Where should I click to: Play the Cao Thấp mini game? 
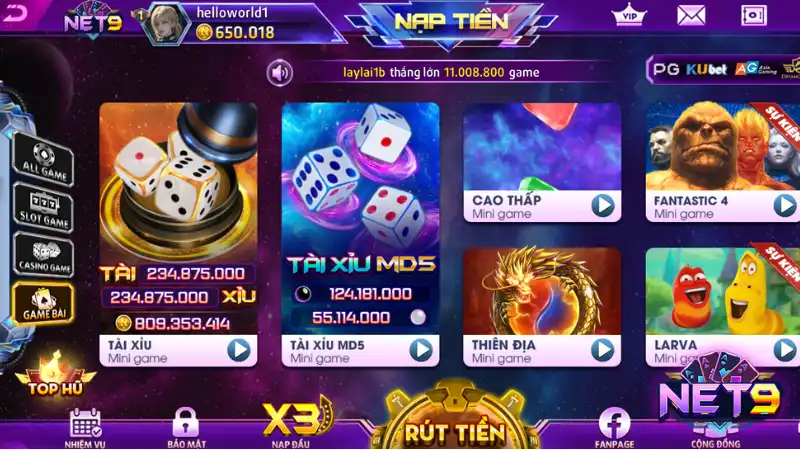point(603,206)
